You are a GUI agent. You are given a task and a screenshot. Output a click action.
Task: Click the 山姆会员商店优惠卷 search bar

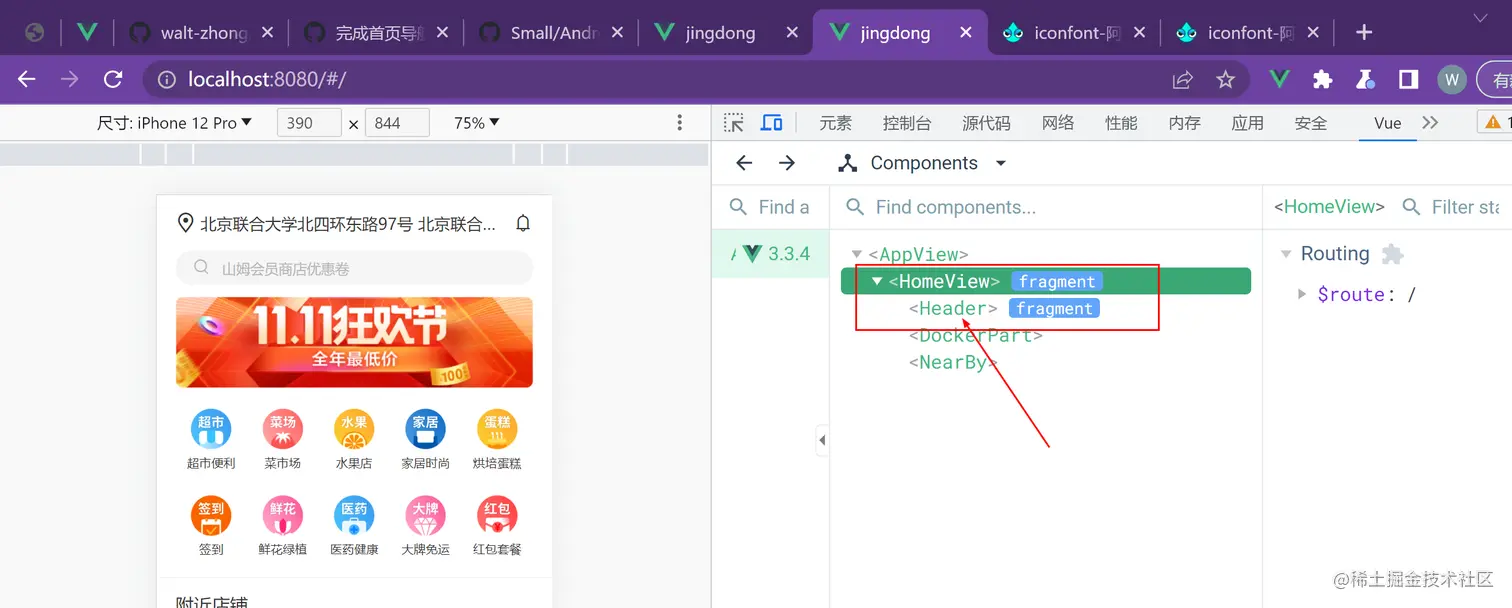(354, 268)
